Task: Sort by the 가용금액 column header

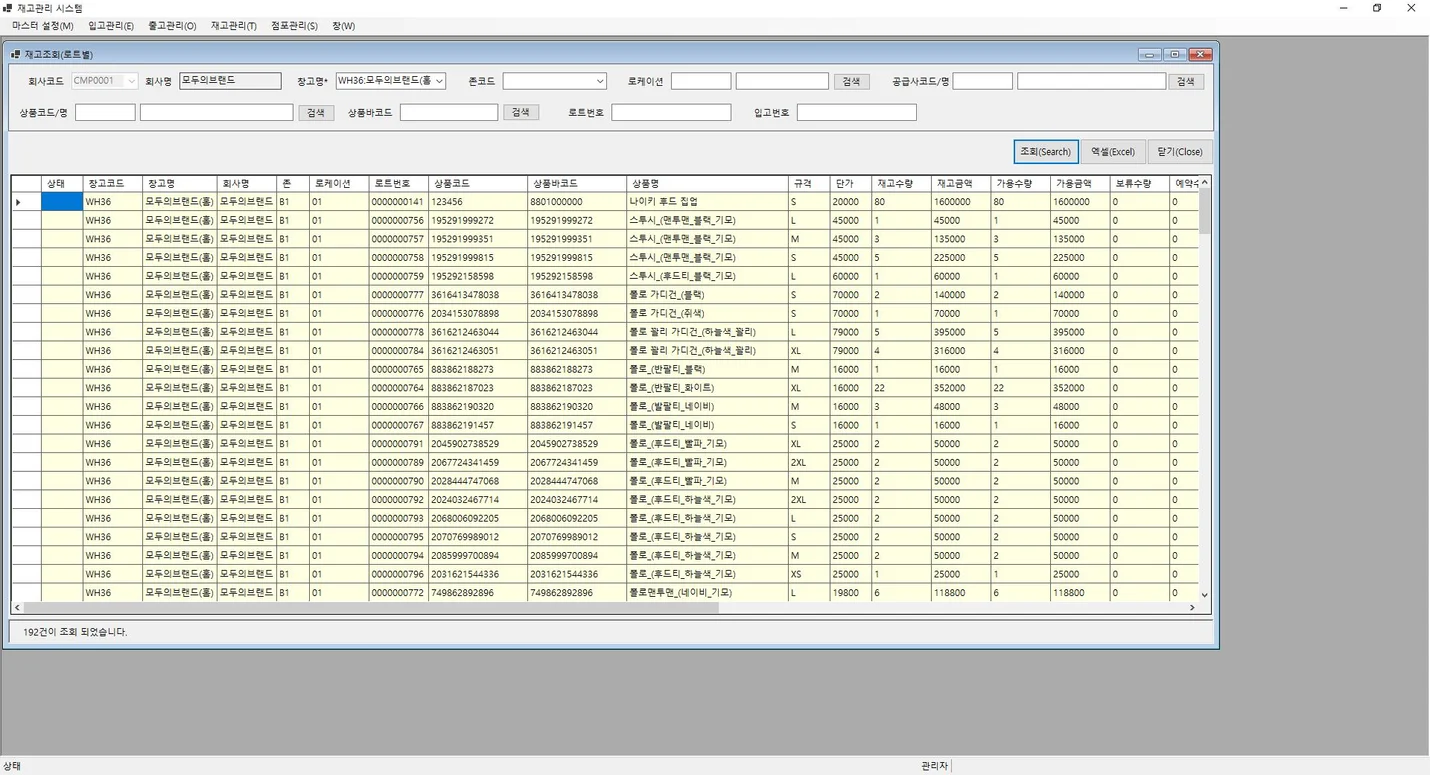Action: tap(1080, 184)
